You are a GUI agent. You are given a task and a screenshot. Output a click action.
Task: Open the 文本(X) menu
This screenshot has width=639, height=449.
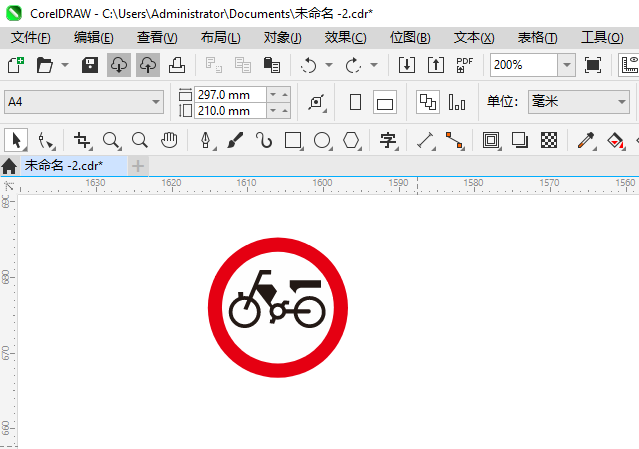(474, 38)
